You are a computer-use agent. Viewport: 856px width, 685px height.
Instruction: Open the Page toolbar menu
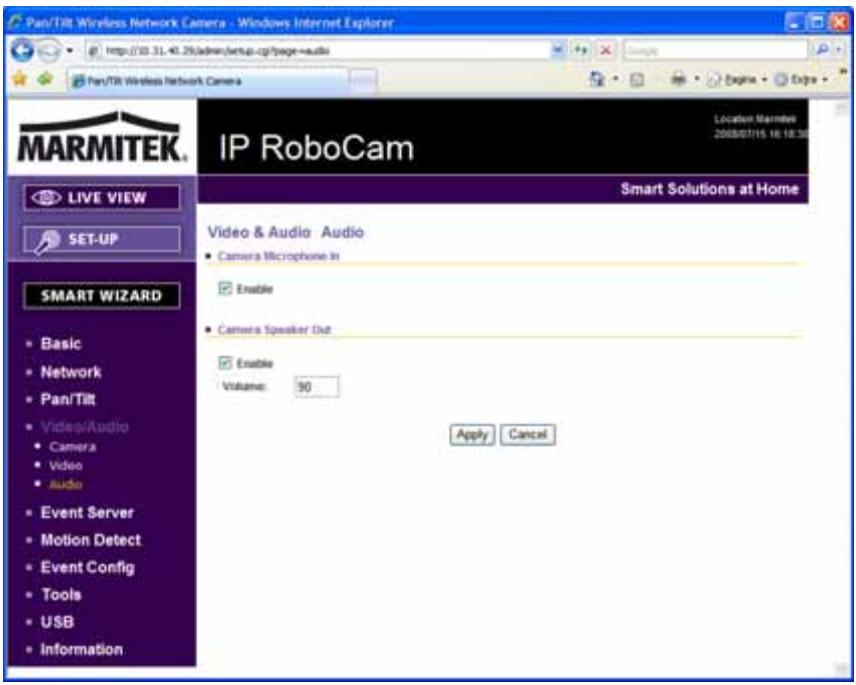pos(736,80)
